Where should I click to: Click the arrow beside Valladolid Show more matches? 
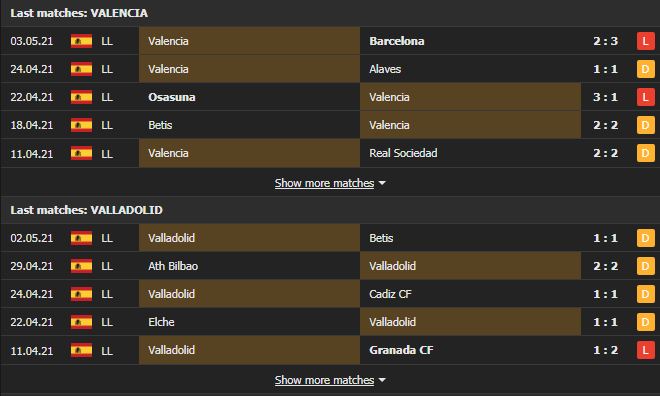pyautogui.click(x=382, y=380)
